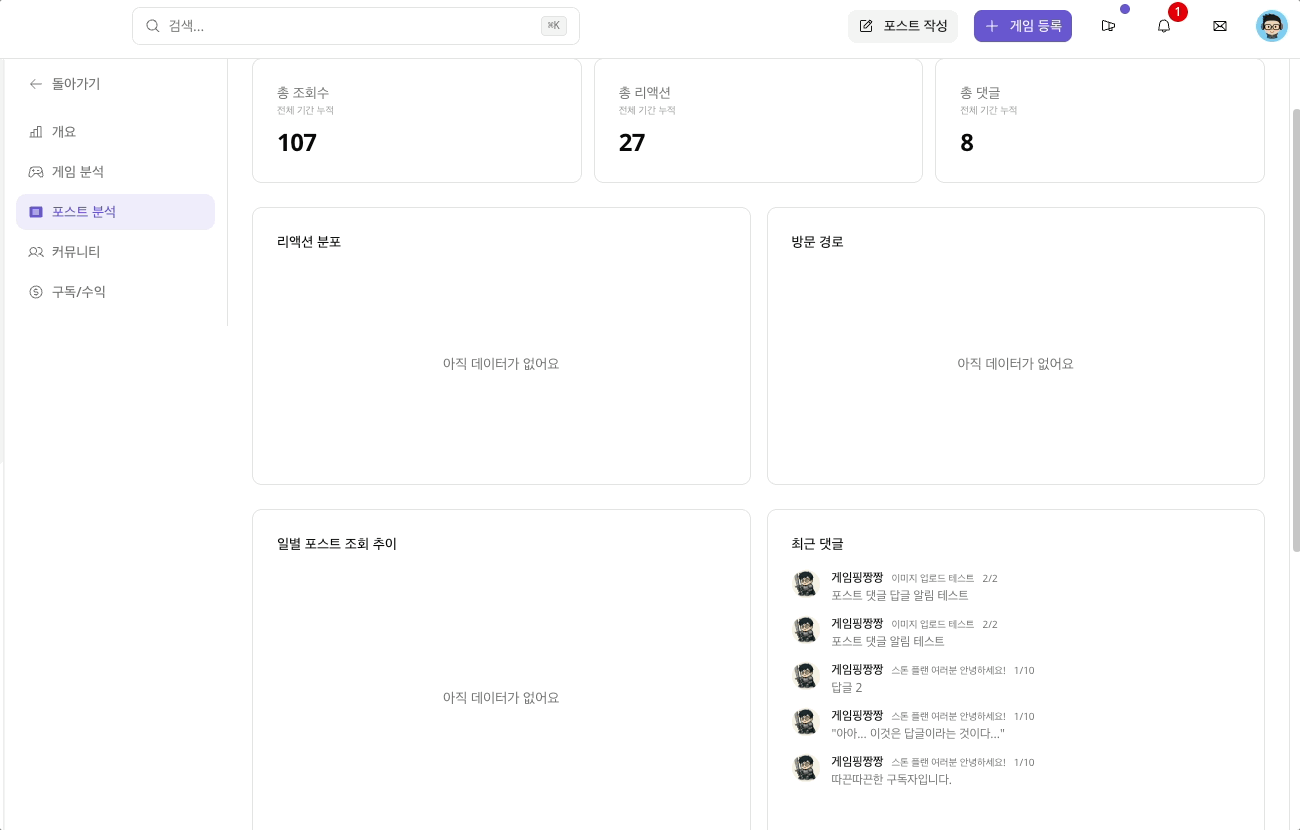Image resolution: width=1300 pixels, height=830 pixels.
Task: Open the 따끈따끈한 구독자입니다 comment
Action: 891,779
